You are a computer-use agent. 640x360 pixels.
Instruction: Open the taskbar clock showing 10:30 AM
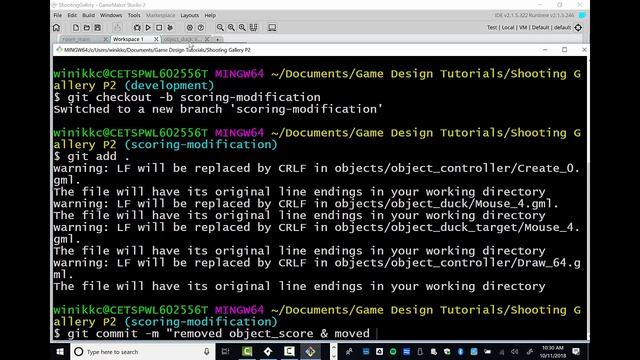tap(552, 351)
